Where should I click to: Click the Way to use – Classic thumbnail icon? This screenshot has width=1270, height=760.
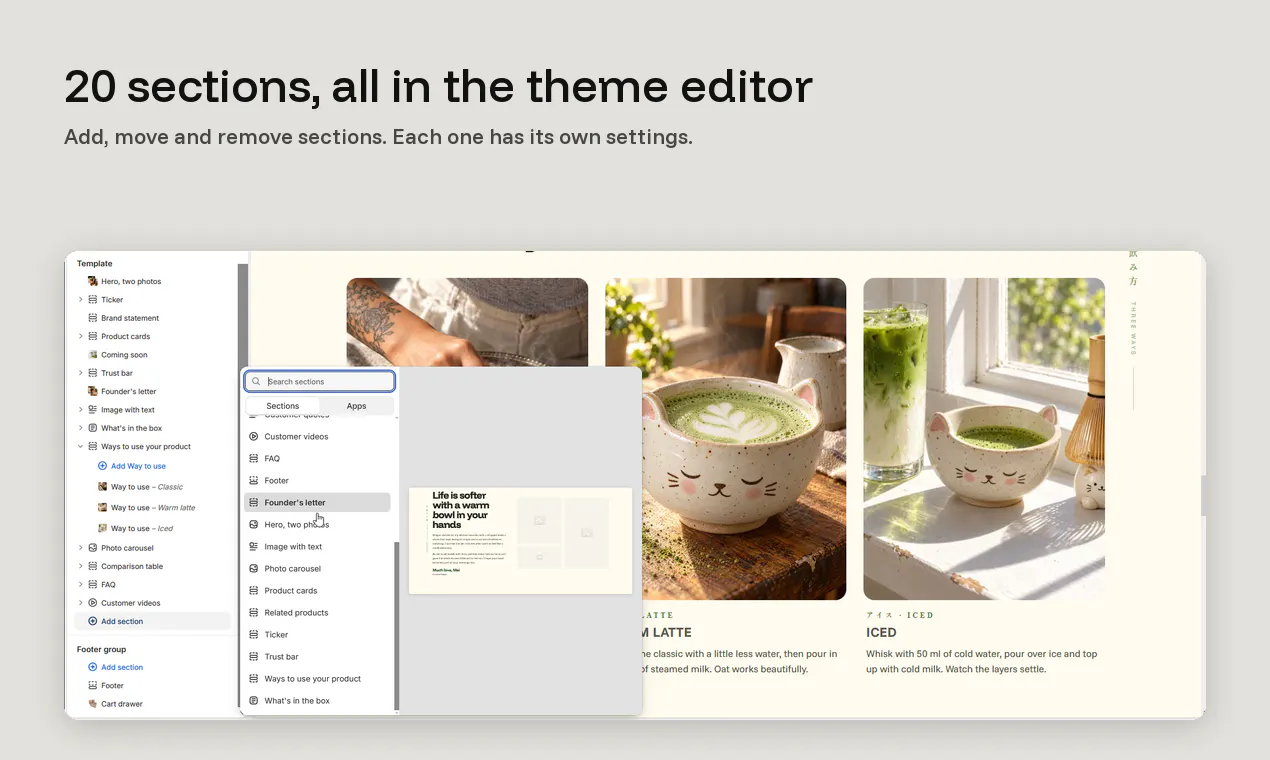tap(103, 487)
